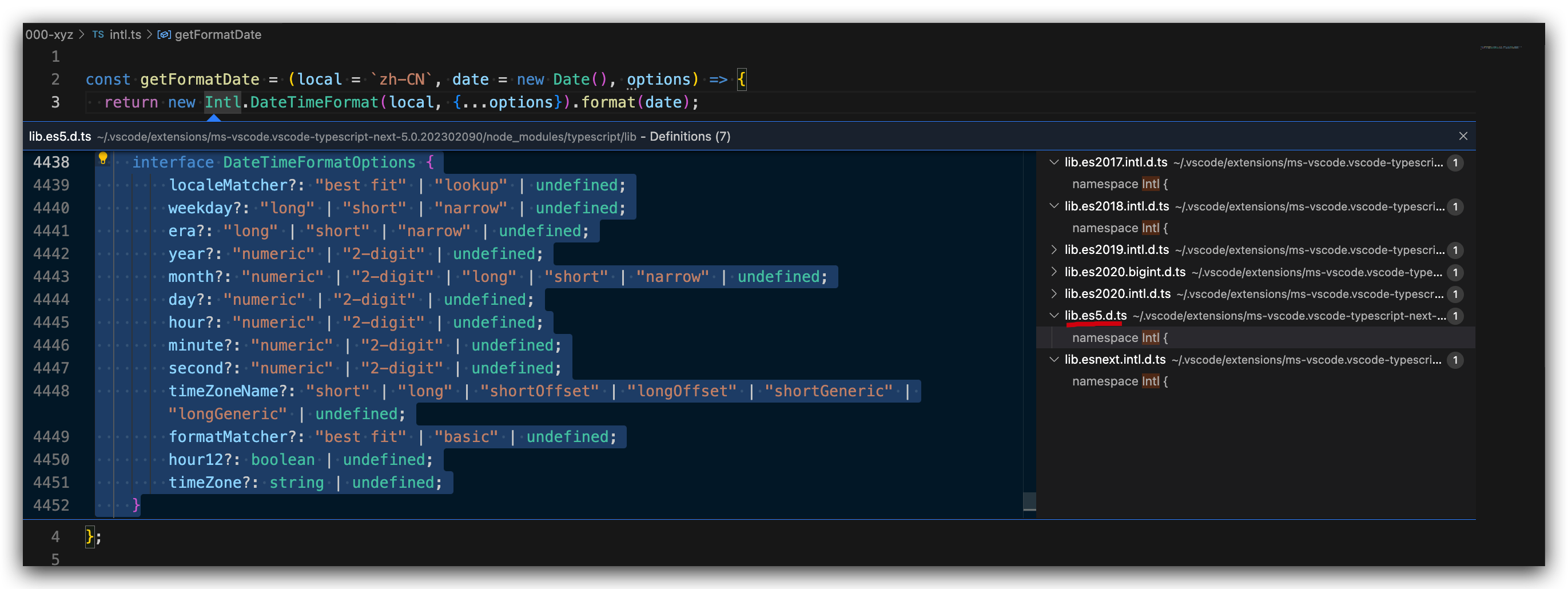Screen dimensions: 1568x589
Task: Collapse the lib.esnext.intl.d.ts reference group
Action: (1054, 359)
